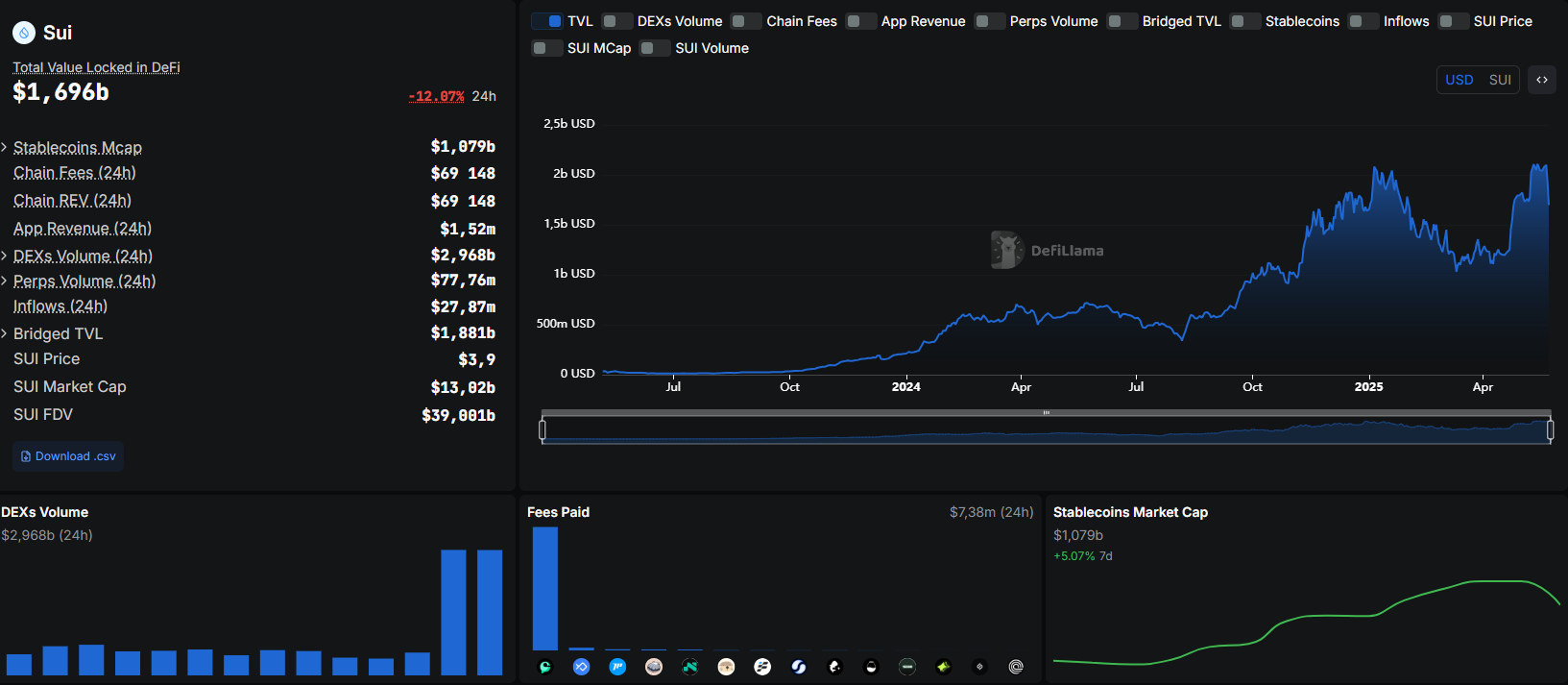Click the seashell protocol icon under Fees Paid
Viewport: 1568px width, 685px height.
pyautogui.click(x=654, y=667)
